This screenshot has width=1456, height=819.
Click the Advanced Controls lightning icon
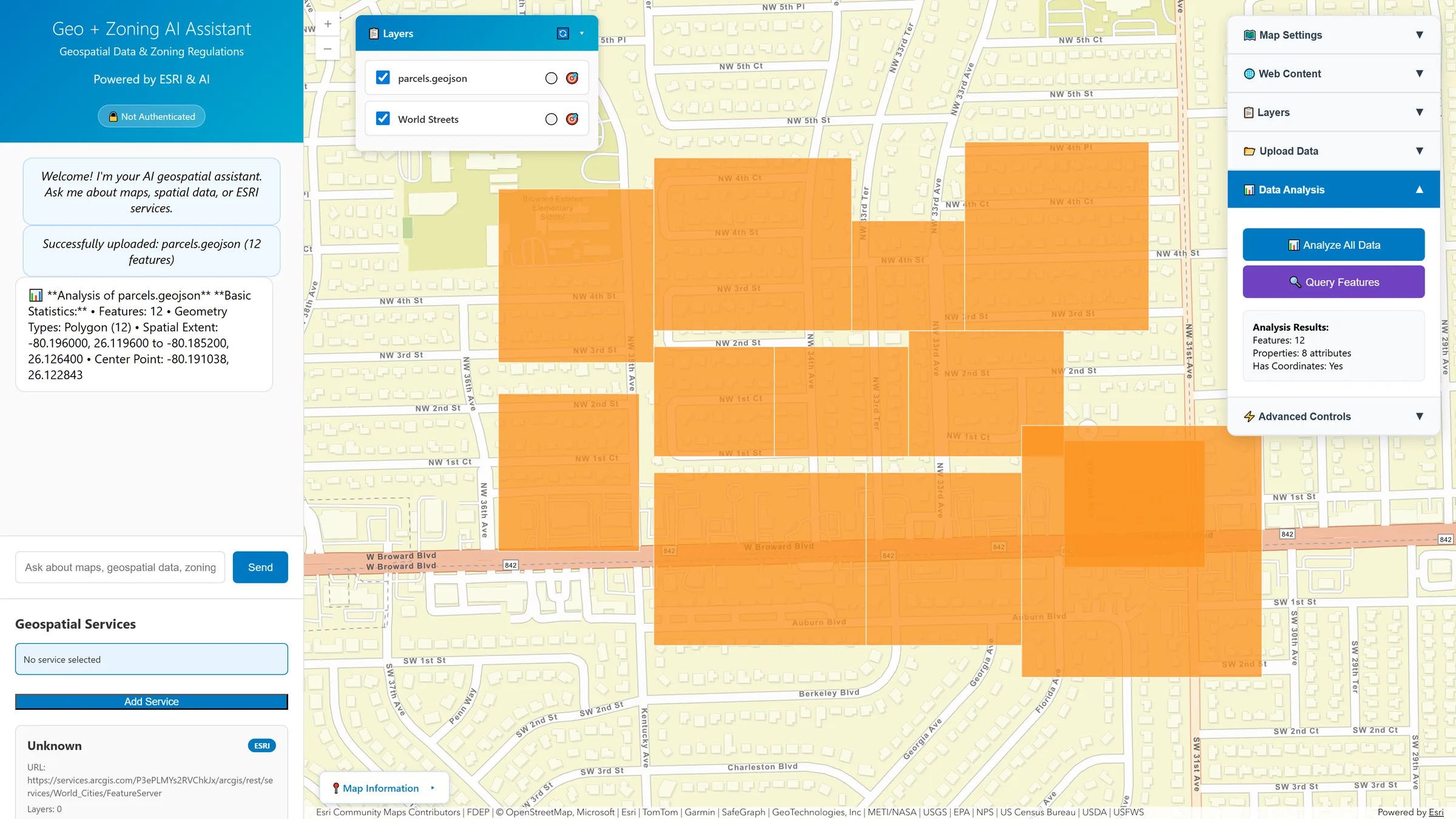click(x=1249, y=417)
